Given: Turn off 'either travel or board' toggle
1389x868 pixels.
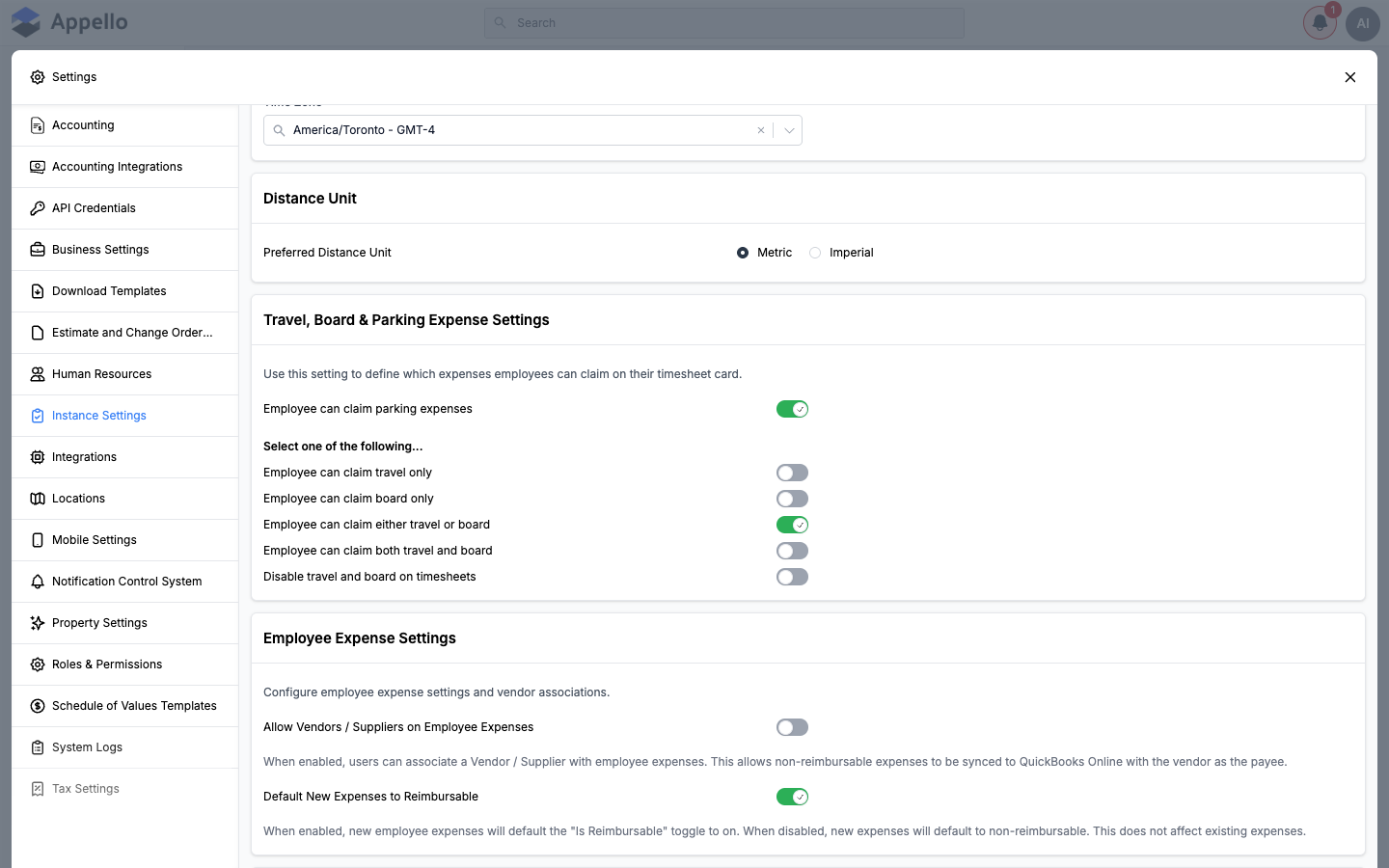Looking at the screenshot, I should tap(792, 525).
